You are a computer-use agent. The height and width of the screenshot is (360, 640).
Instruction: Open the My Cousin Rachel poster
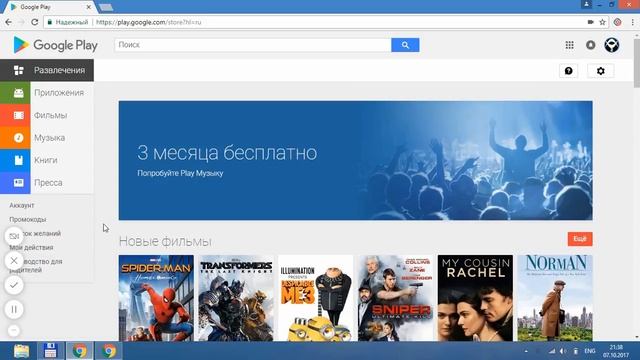click(475, 298)
